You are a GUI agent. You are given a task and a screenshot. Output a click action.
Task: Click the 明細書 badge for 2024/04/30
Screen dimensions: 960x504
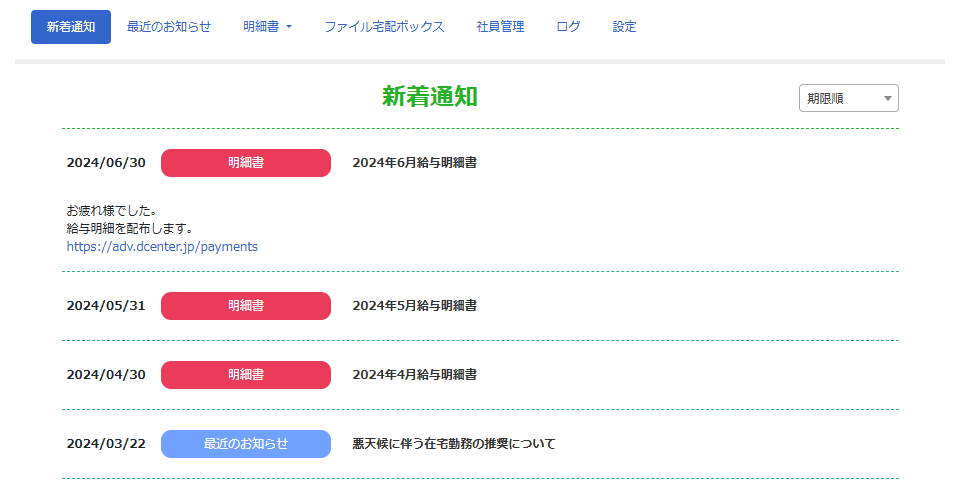[x=245, y=375]
